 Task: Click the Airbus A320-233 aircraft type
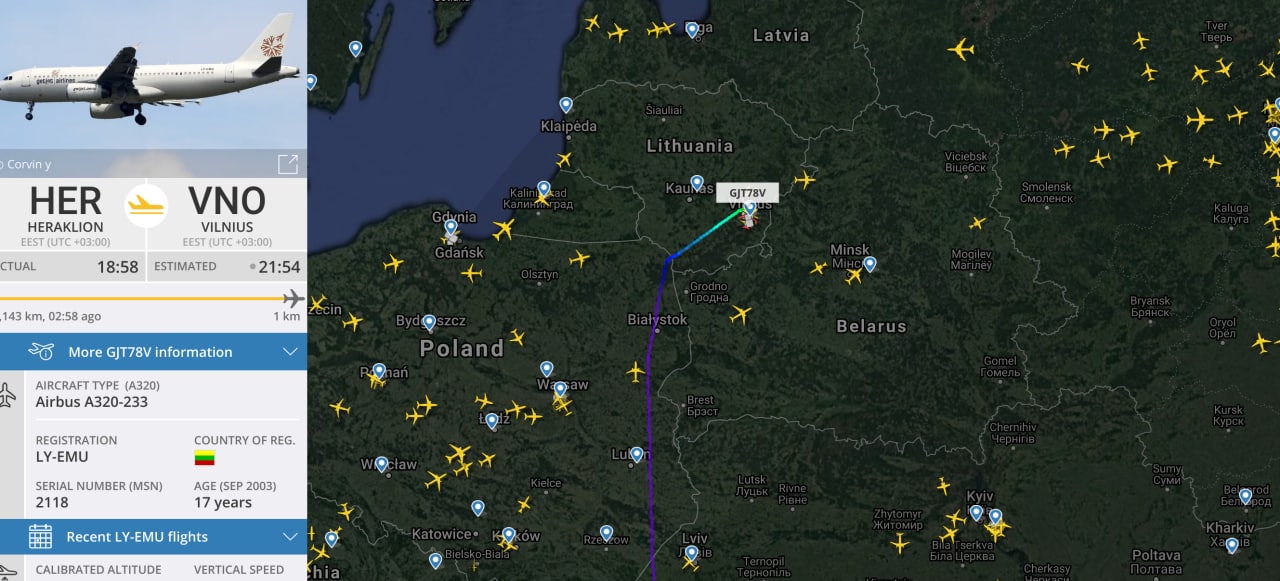pyautogui.click(x=92, y=402)
